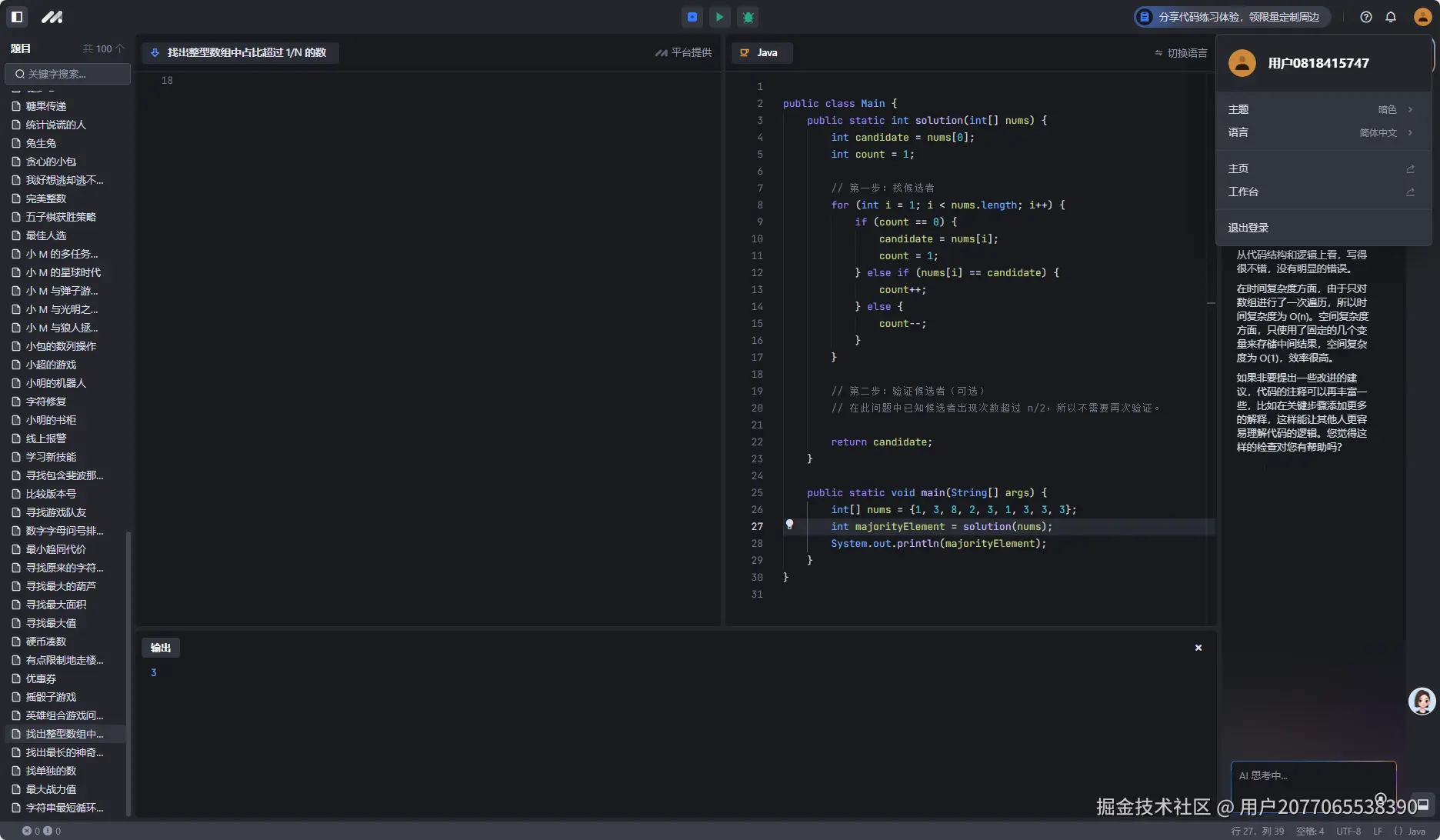Click the AI assistant avatar icon
This screenshot has width=1440, height=840.
tap(1422, 701)
